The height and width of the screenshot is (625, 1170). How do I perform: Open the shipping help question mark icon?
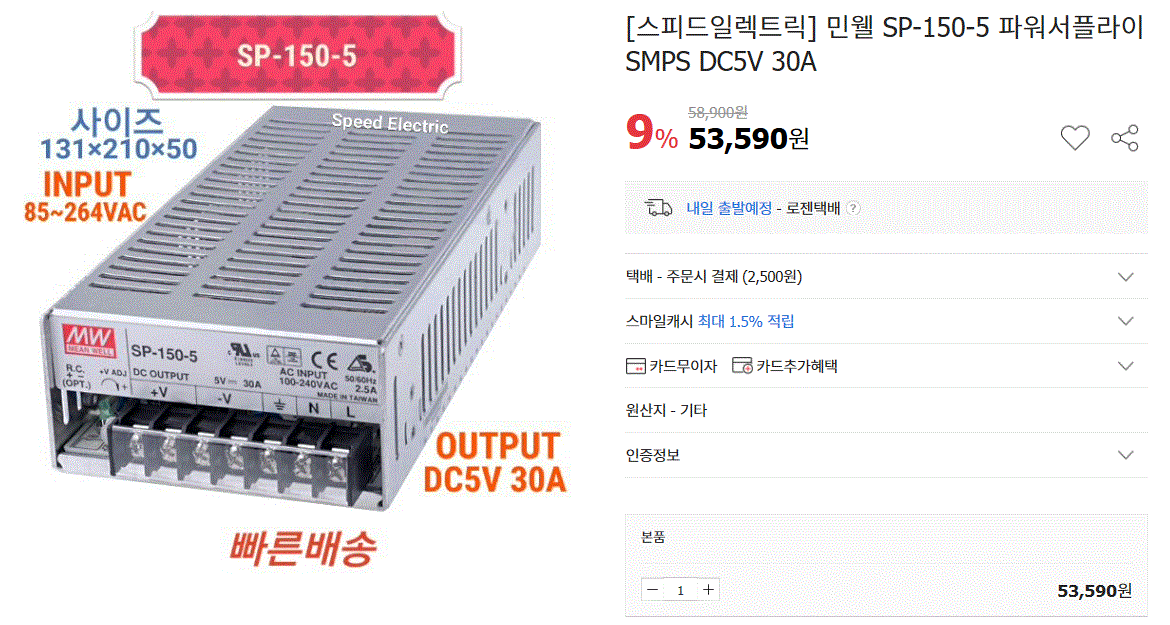click(853, 209)
